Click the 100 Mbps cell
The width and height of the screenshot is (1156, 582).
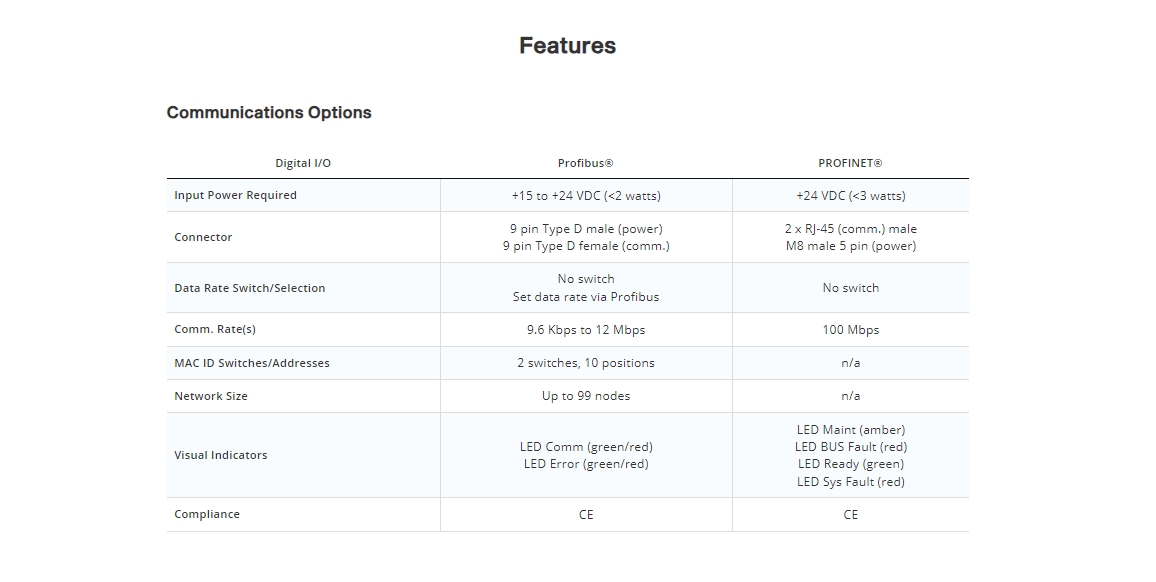(850, 330)
